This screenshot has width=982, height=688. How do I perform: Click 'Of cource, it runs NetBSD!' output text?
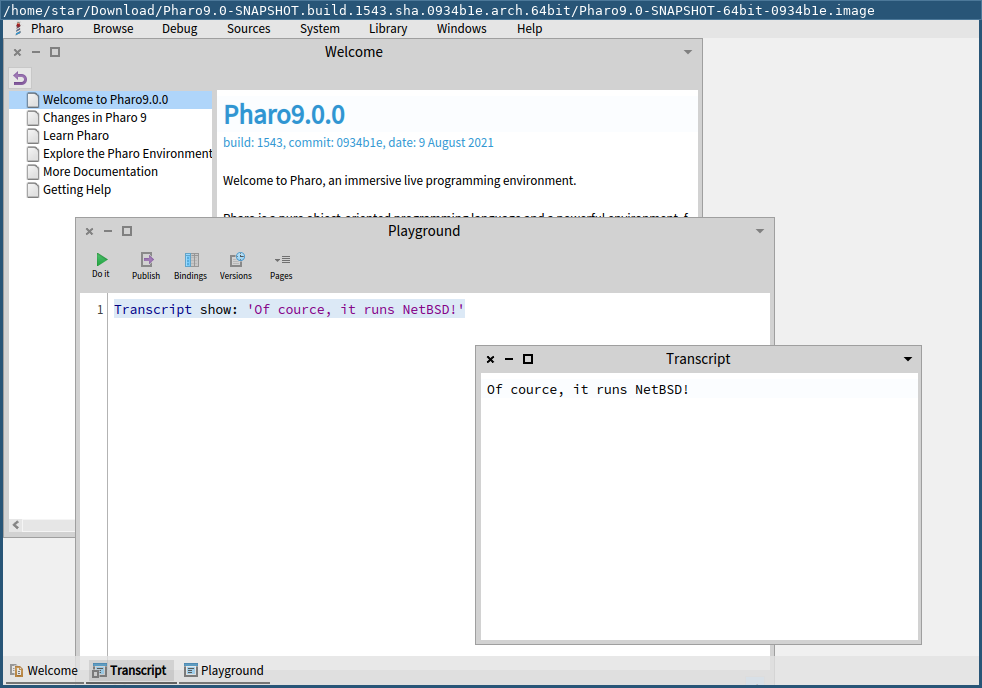[587, 389]
